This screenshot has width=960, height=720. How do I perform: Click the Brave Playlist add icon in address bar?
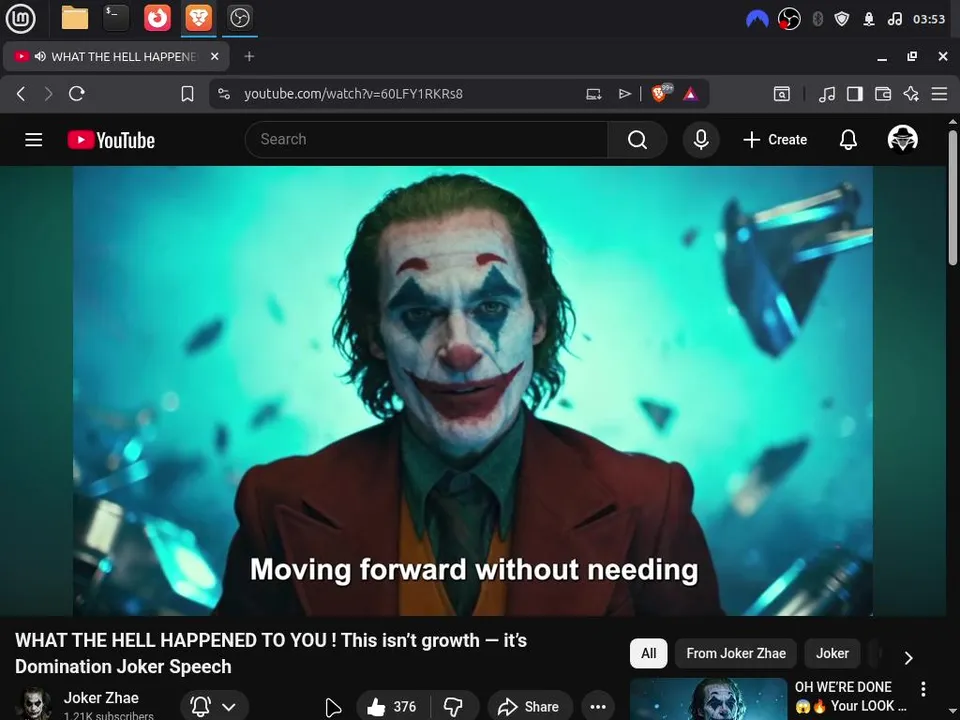click(x=624, y=94)
